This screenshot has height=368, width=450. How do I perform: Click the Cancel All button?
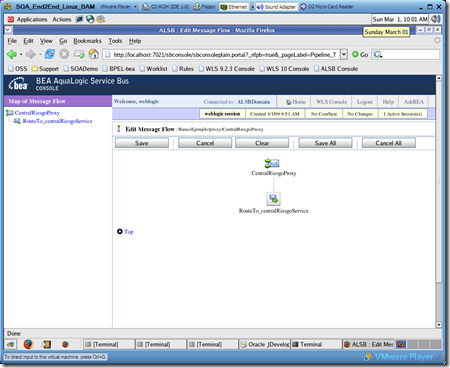point(389,143)
